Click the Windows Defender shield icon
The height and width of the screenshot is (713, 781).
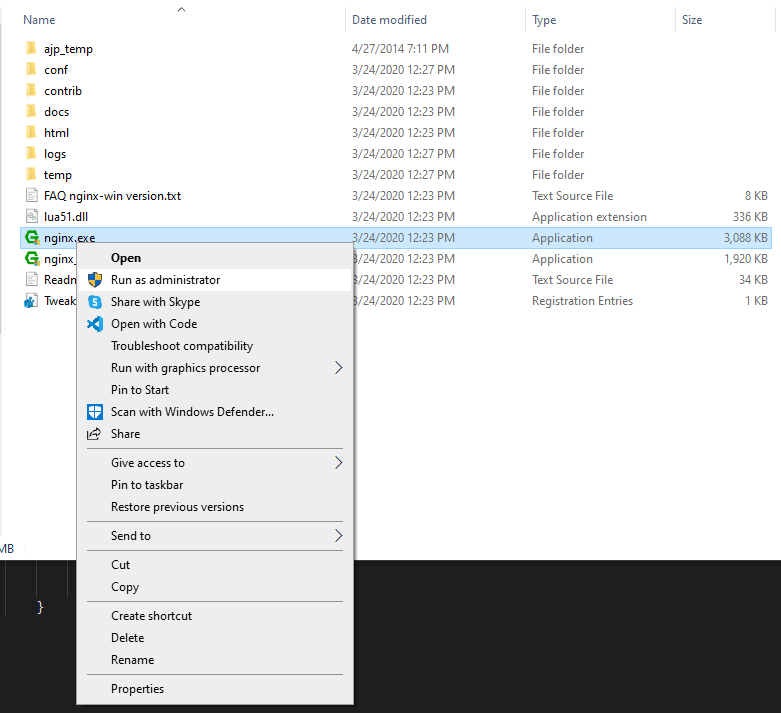tap(95, 412)
